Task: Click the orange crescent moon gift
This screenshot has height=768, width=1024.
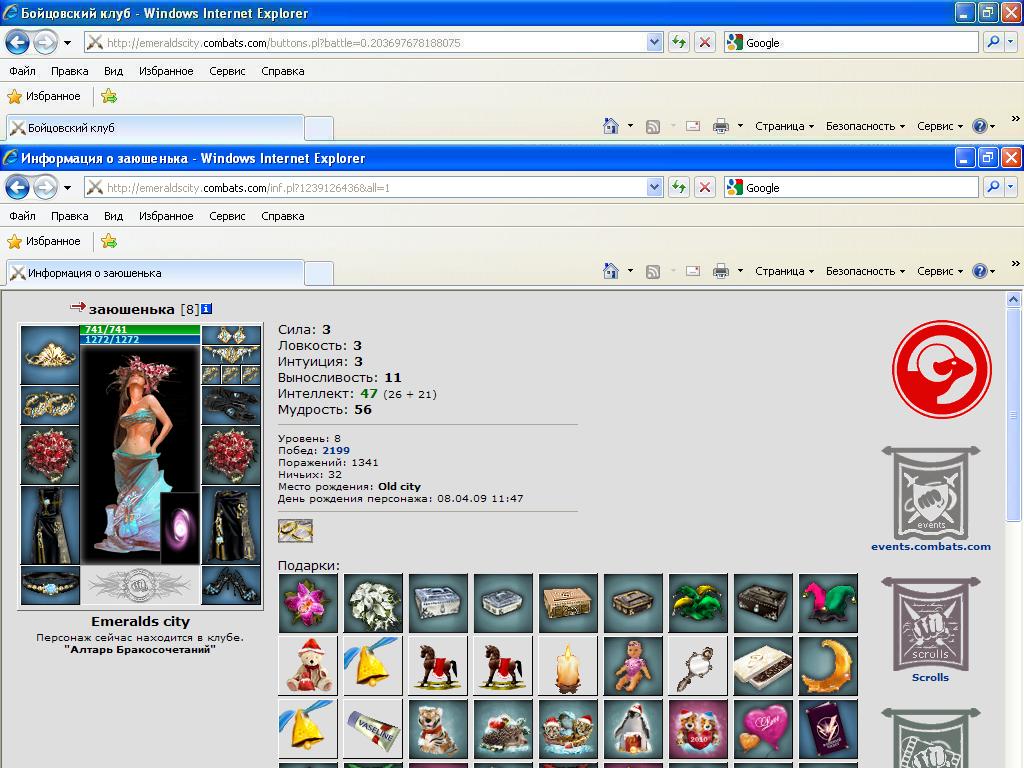Action: (x=828, y=666)
